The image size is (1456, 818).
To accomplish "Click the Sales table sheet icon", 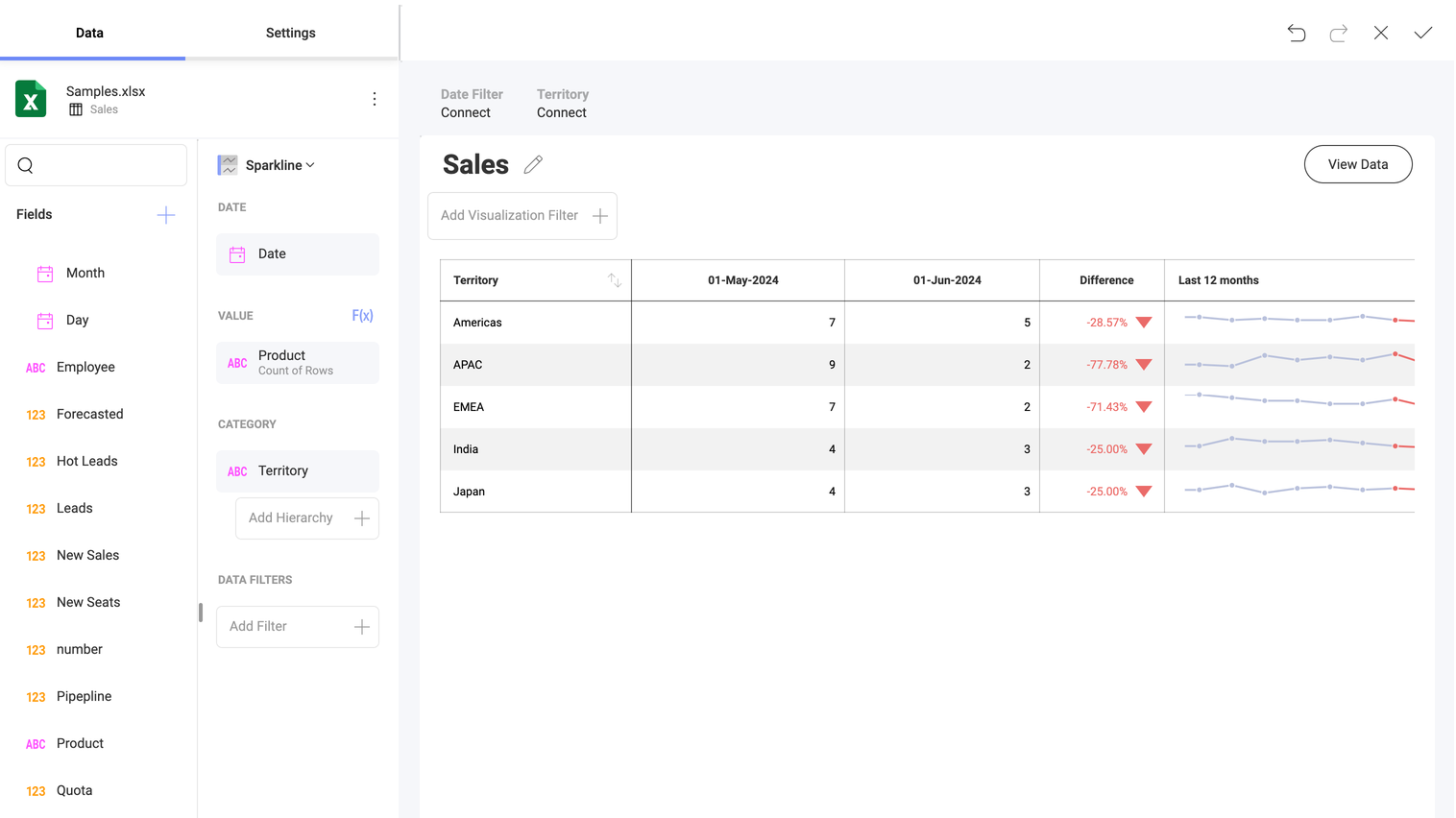I will click(76, 109).
